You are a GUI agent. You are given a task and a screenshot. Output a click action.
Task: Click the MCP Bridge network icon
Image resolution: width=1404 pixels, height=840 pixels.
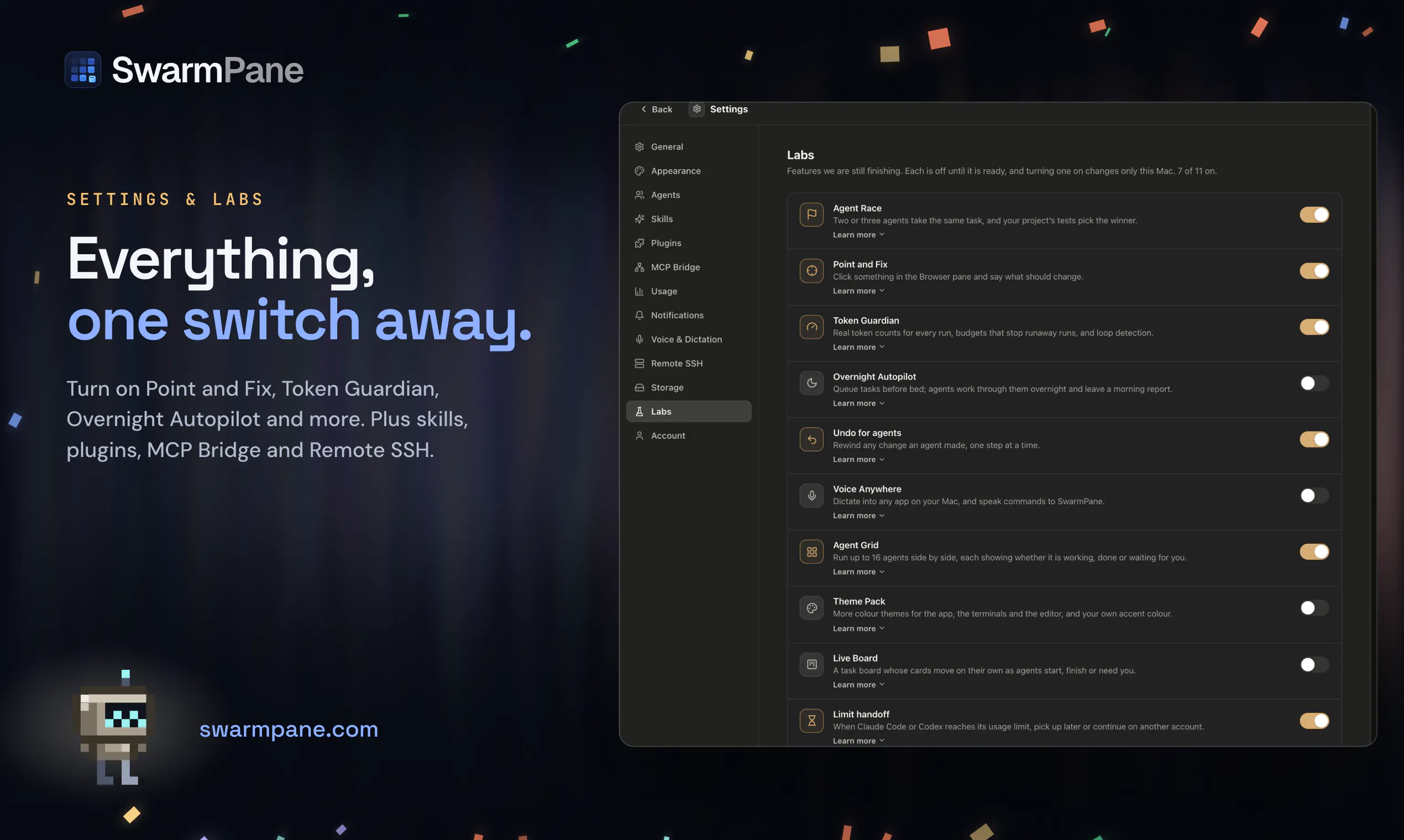click(x=639, y=267)
